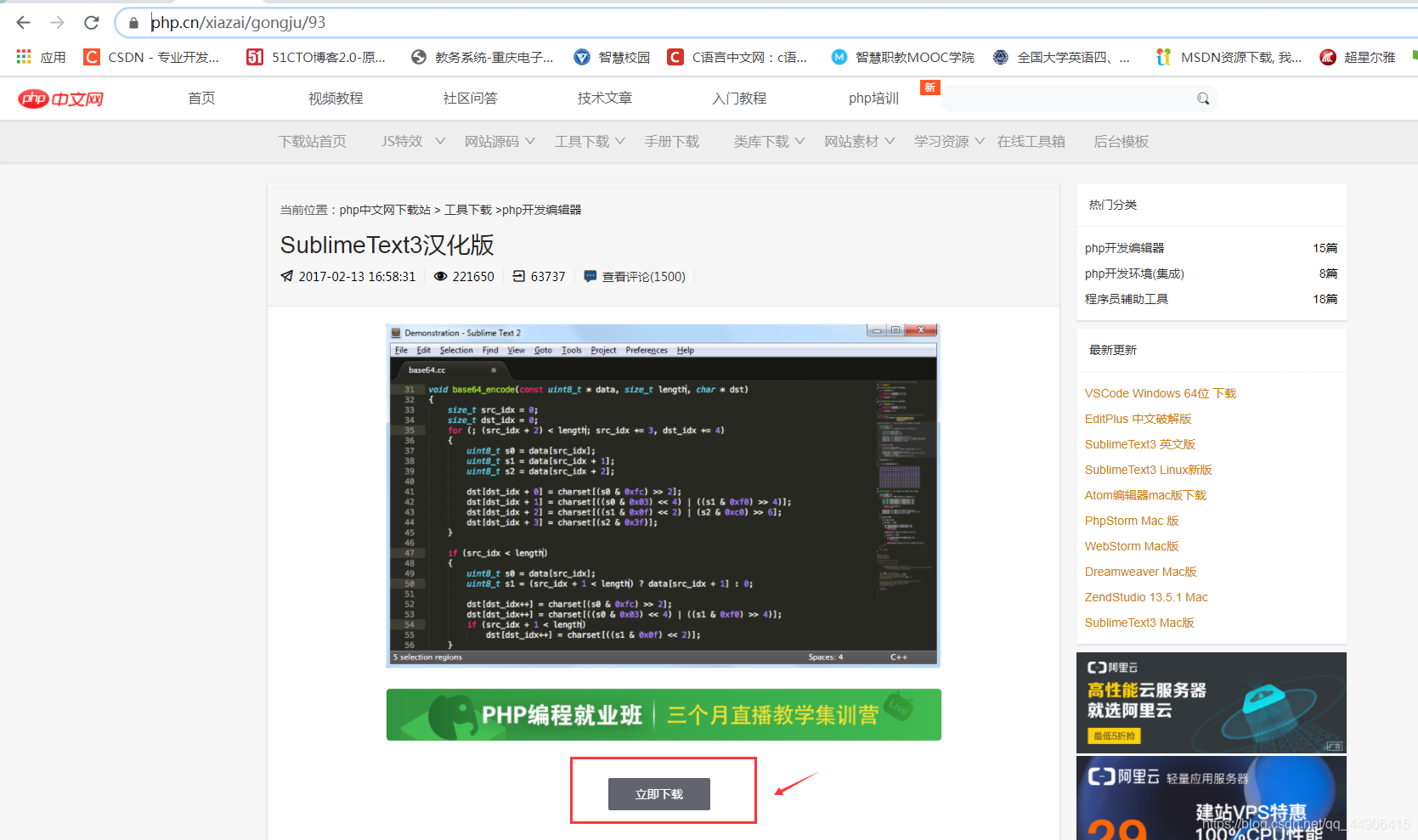The height and width of the screenshot is (840, 1418).
Task: Open the 首页 nav item
Action: coord(201,99)
